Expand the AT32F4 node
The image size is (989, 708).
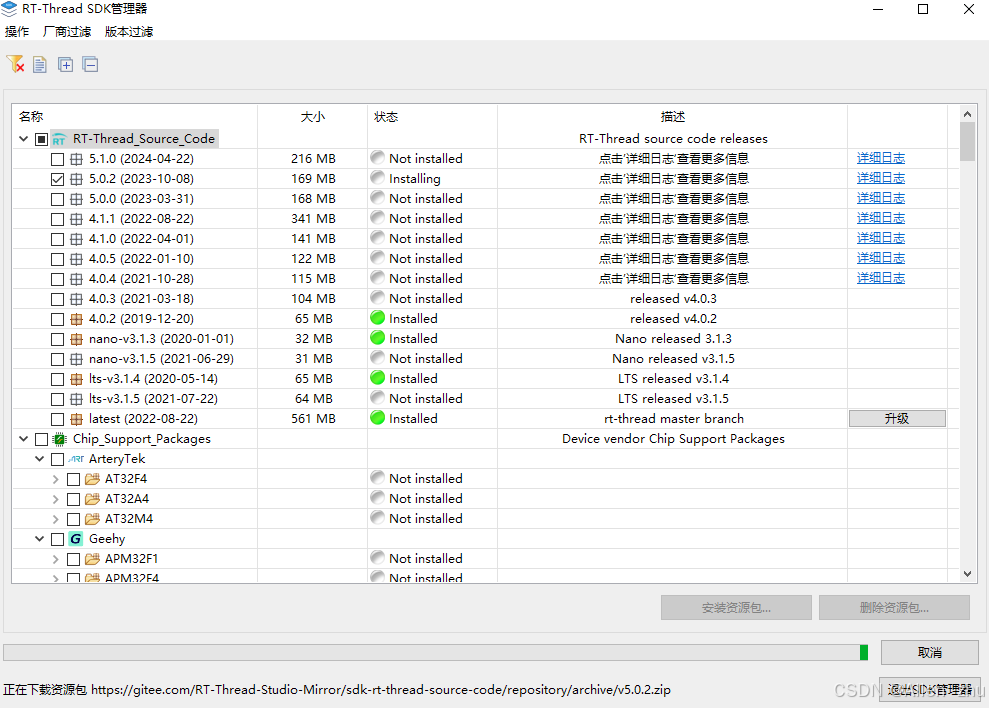click(x=56, y=479)
